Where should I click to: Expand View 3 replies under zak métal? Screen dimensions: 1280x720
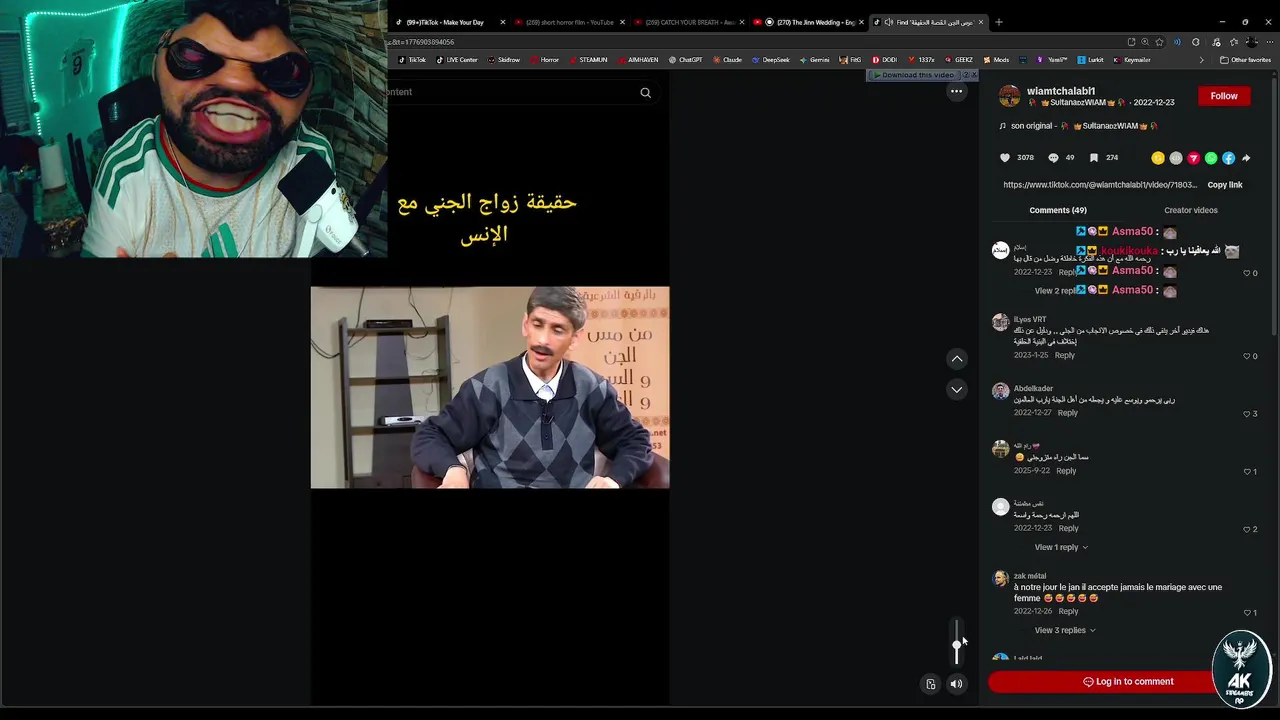1065,630
